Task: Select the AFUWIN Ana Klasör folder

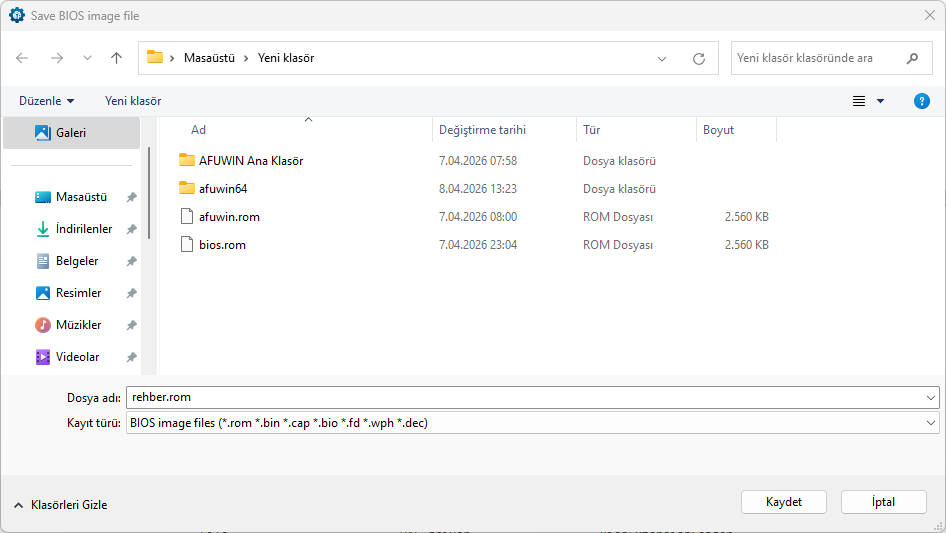Action: click(251, 161)
